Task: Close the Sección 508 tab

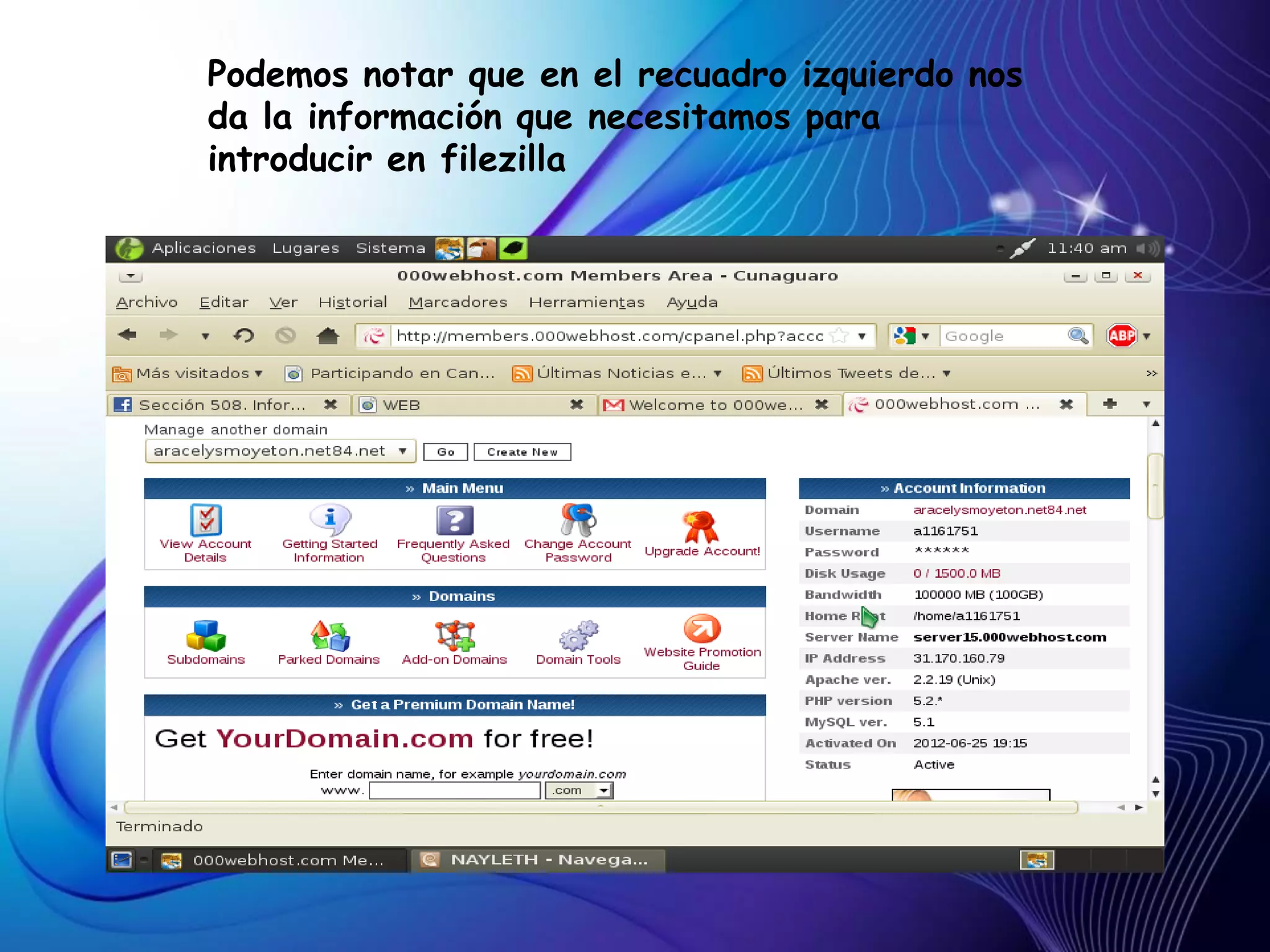Action: tap(331, 404)
